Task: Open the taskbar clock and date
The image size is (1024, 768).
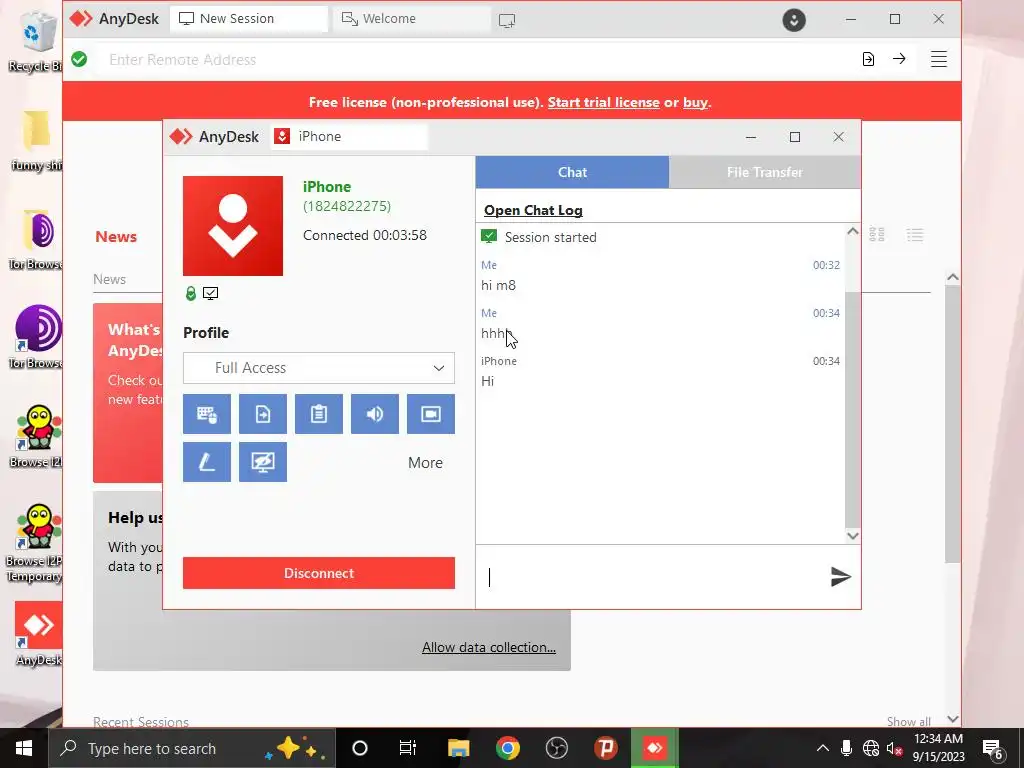Action: point(938,748)
